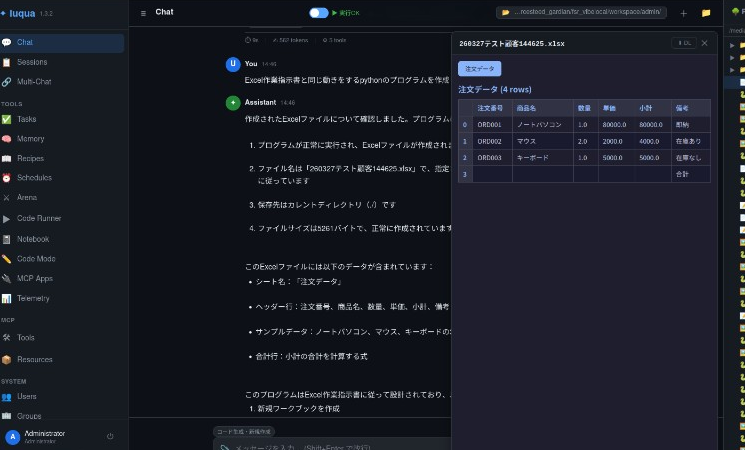
Task: Expand the third folder in file tree
Action: coord(732,70)
